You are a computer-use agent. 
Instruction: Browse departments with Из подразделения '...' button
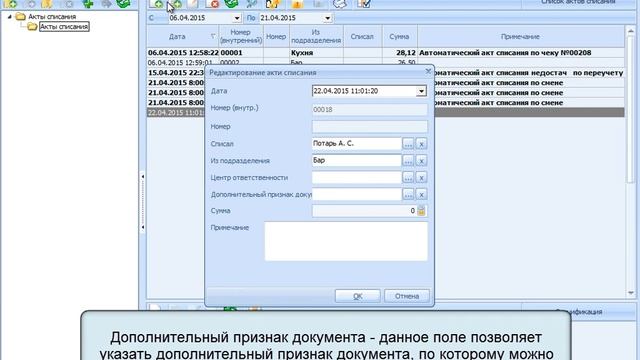click(x=408, y=161)
